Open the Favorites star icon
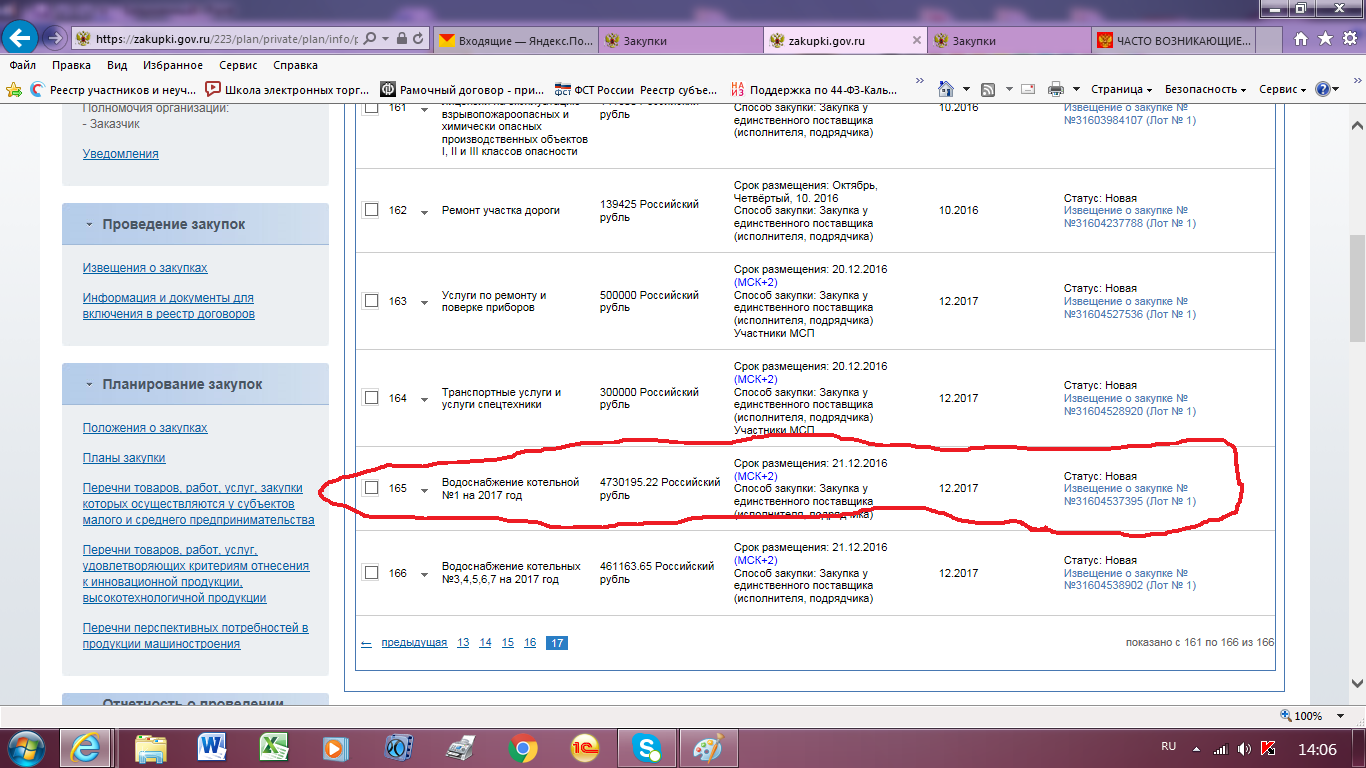Screen dimensions: 1366x768 pos(1325,39)
